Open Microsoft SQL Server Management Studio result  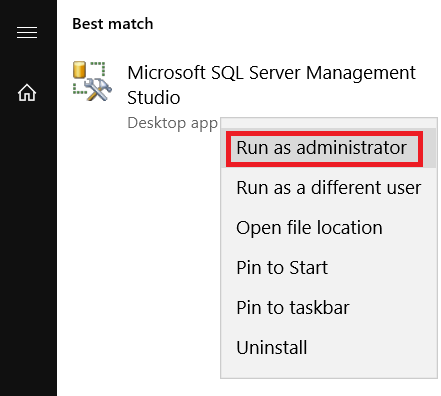pyautogui.click(x=271, y=85)
